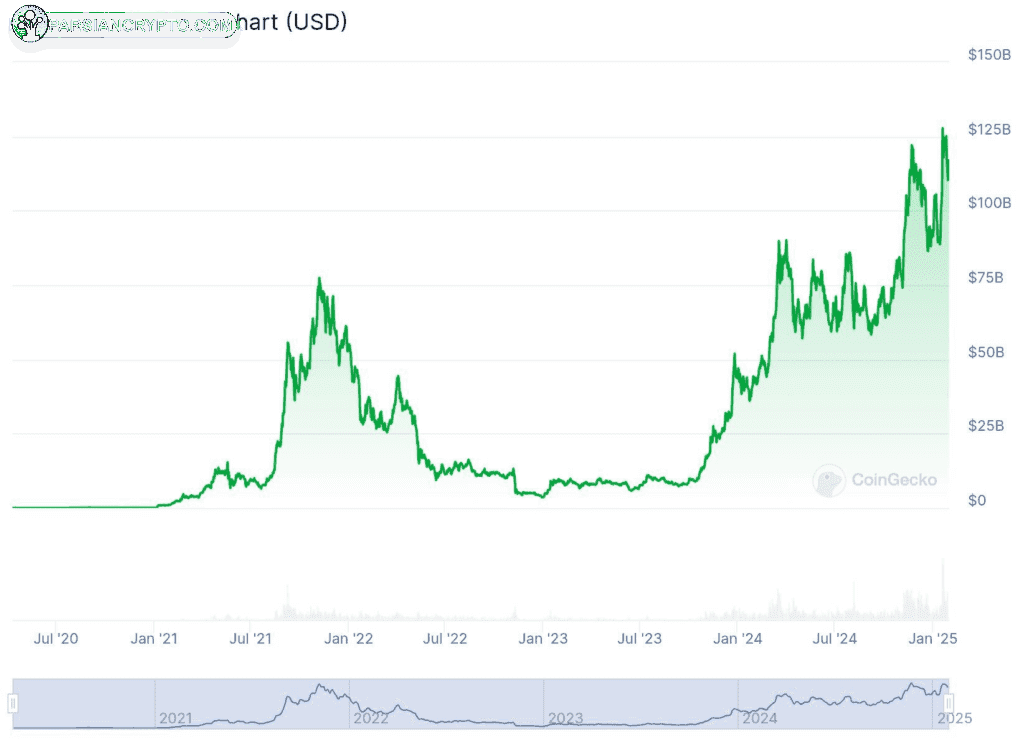
Task: Click the $50B y-axis label
Action: [x=986, y=352]
